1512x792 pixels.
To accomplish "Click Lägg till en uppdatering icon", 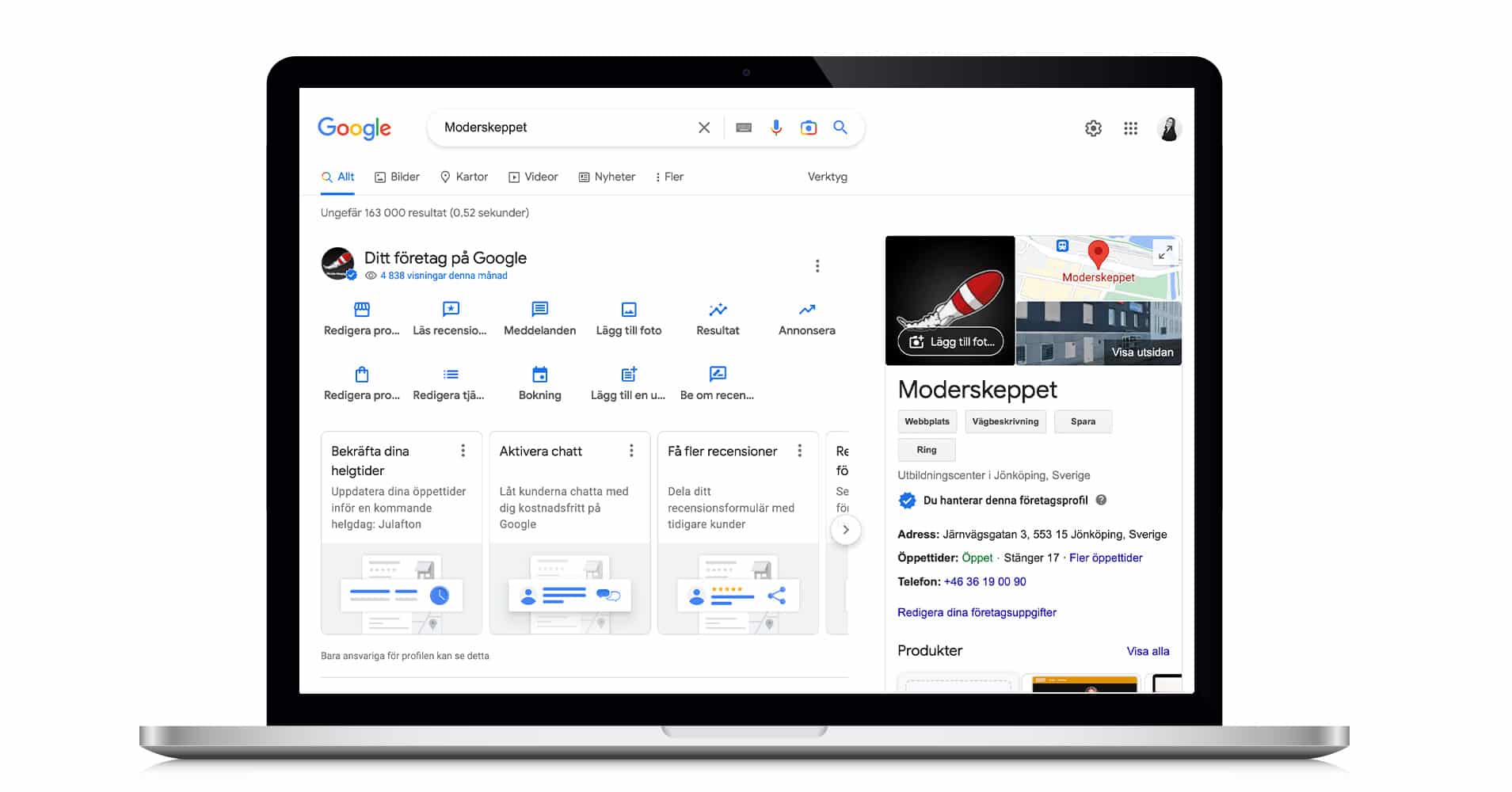I will [x=629, y=374].
